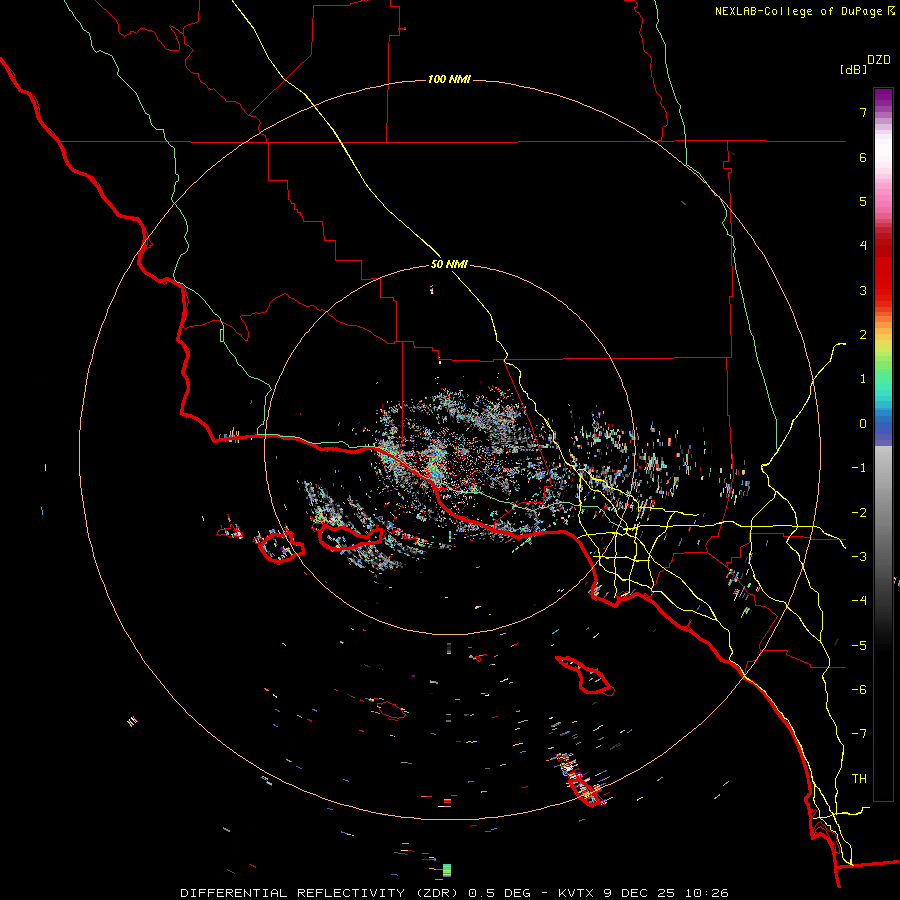
Task: Click the ZDR color scale bar
Action: pos(883,444)
